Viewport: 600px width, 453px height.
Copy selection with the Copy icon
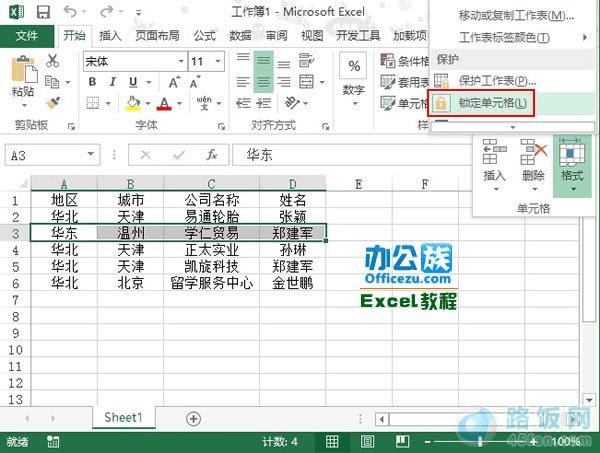click(x=52, y=81)
